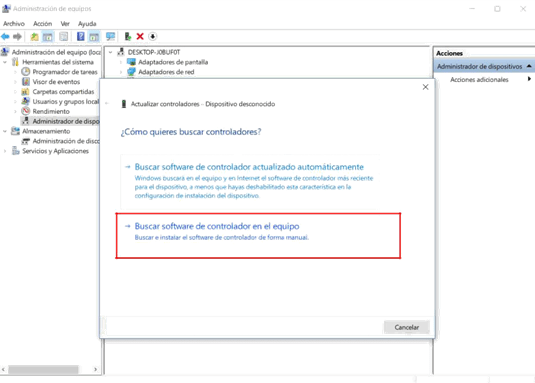The height and width of the screenshot is (383, 535).
Task: Click the Servicios y Aplicaciones icon
Action: pyautogui.click(x=15, y=151)
